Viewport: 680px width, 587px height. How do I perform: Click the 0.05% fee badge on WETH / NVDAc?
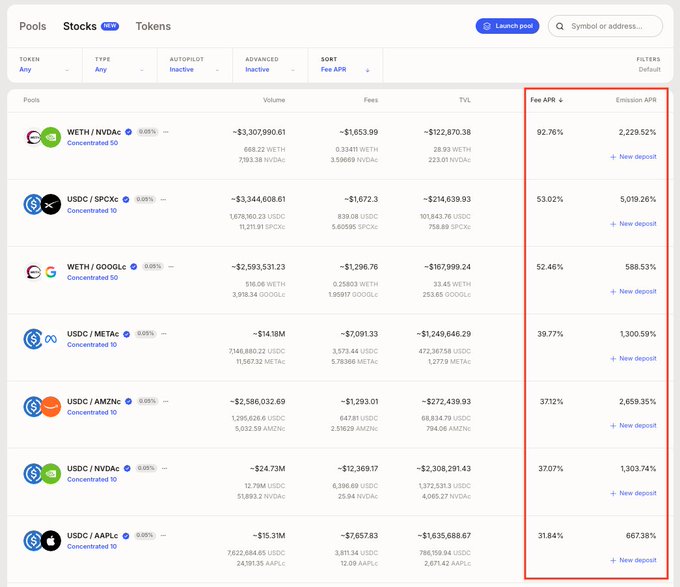click(x=147, y=132)
